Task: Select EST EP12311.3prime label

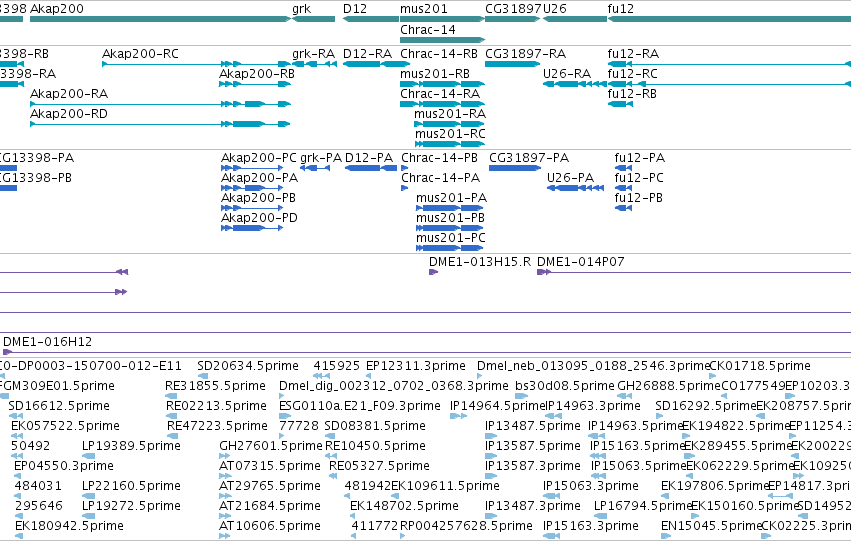Action: point(416,366)
